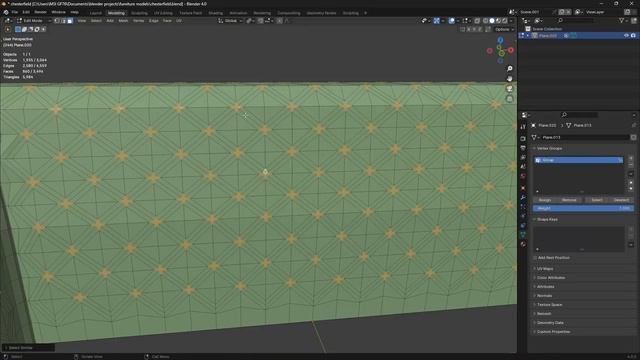This screenshot has width=640, height=360.
Task: Click the Remove vertex group button
Action: [569, 200]
